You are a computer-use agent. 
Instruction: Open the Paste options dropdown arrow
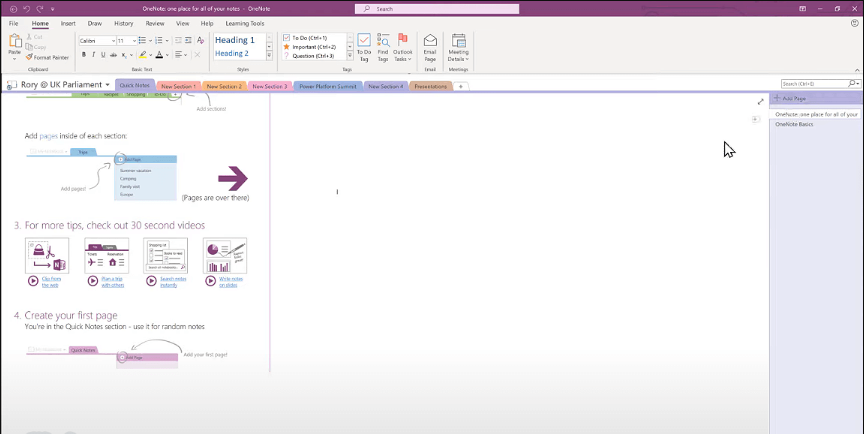tap(14, 58)
